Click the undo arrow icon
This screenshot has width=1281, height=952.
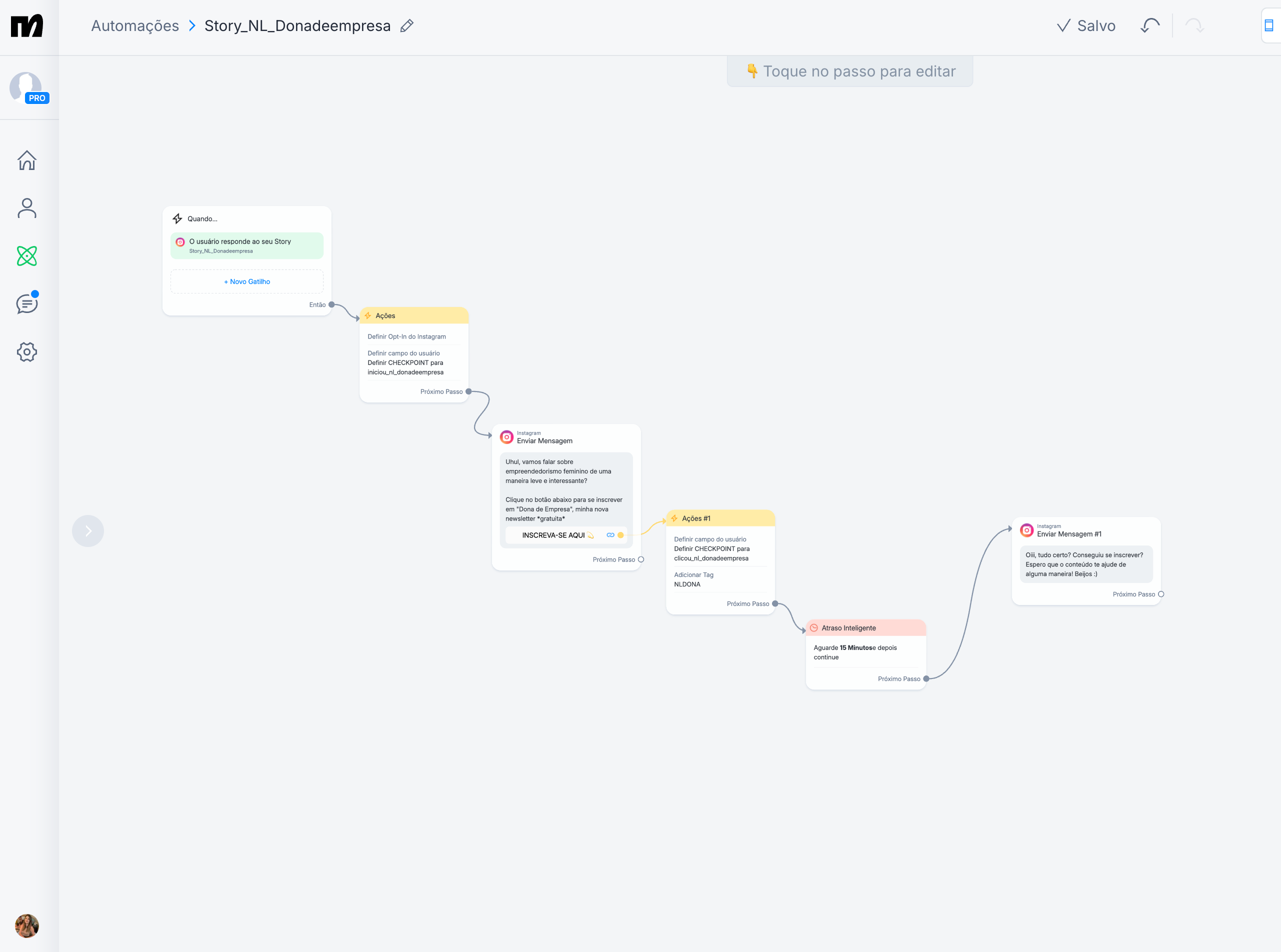tap(1149, 26)
